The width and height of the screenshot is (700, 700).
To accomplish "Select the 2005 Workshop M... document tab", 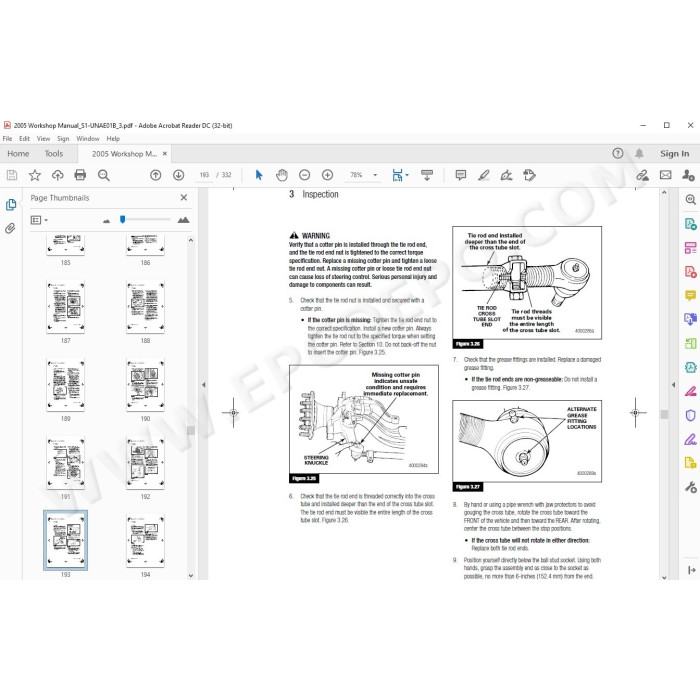I will [124, 154].
